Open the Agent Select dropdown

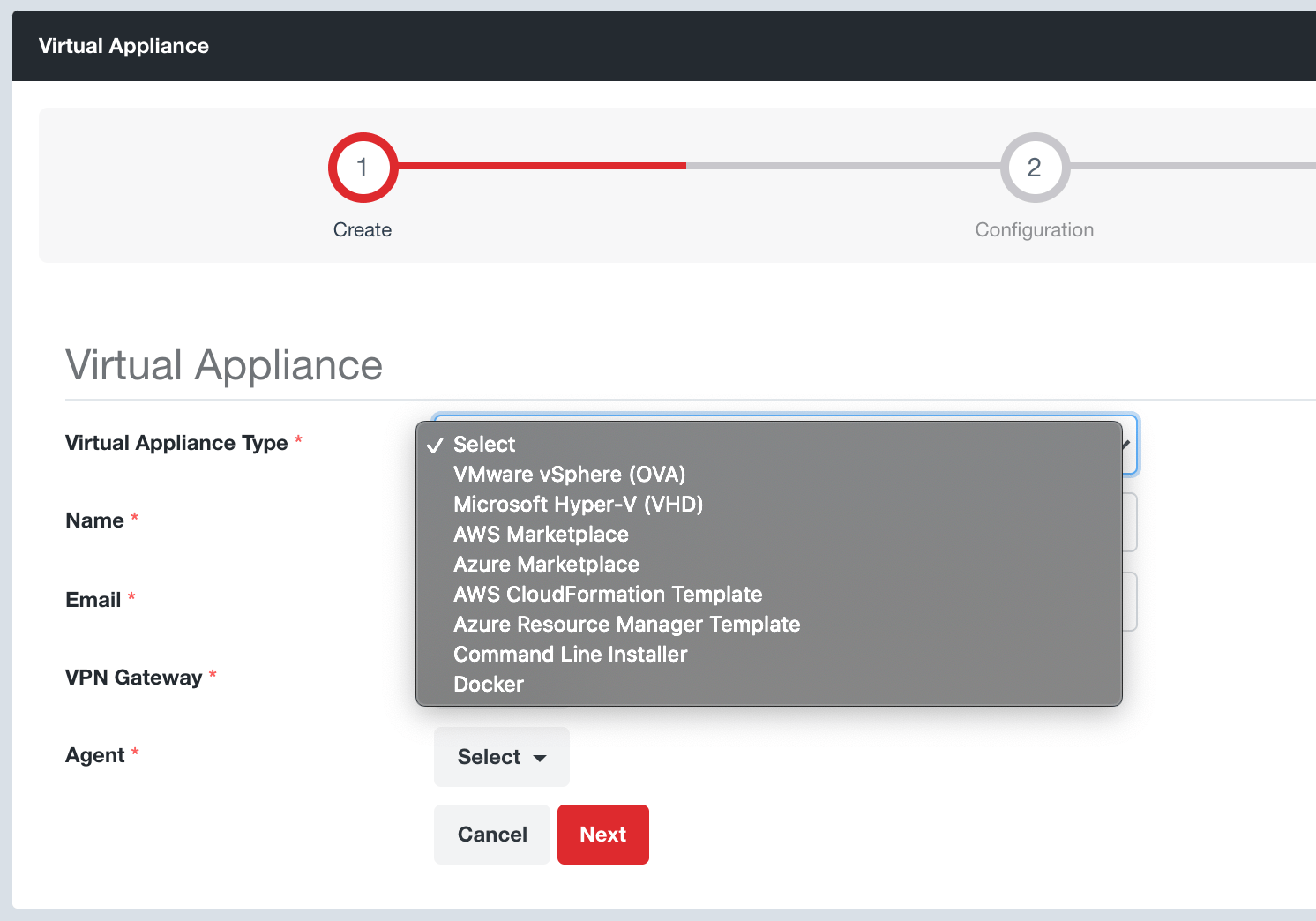coord(502,757)
